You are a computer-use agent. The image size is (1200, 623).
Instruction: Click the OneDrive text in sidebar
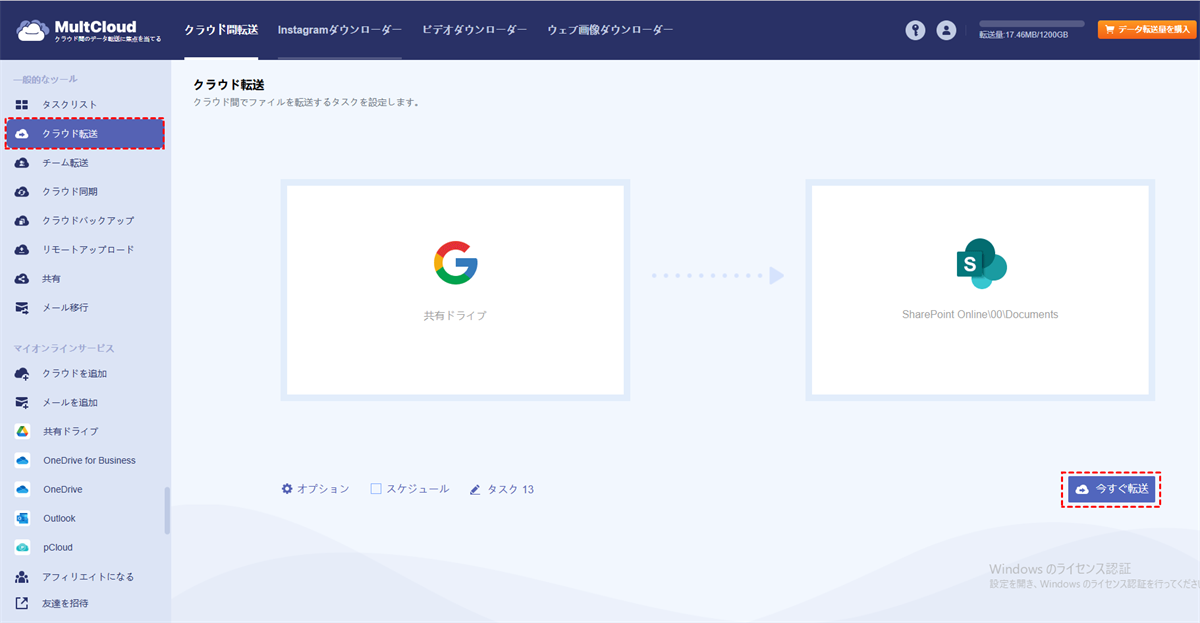pos(62,490)
